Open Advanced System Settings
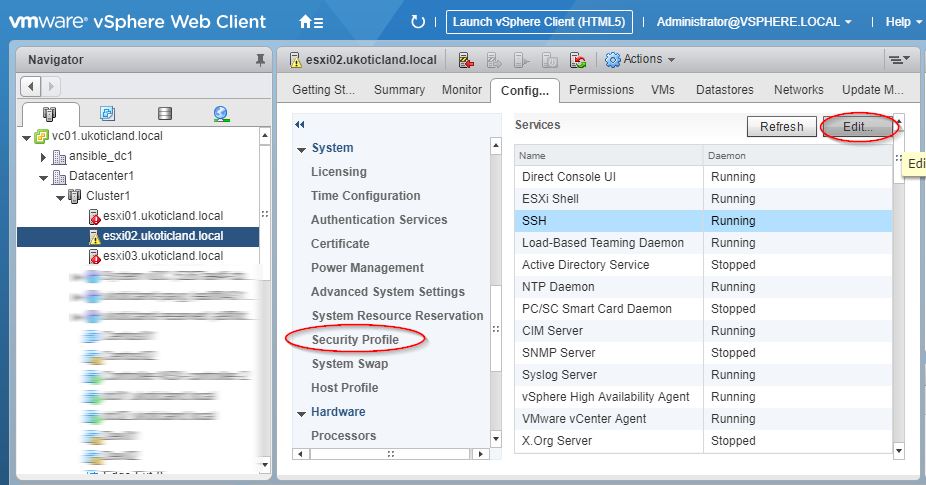 pyautogui.click(x=387, y=292)
